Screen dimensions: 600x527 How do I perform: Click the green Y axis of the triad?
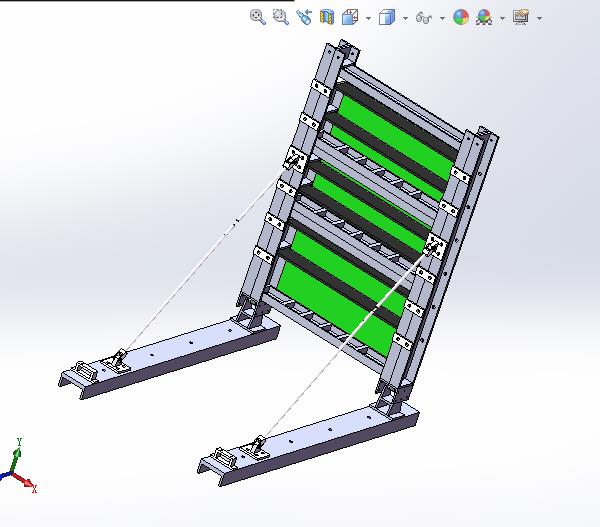point(17,455)
